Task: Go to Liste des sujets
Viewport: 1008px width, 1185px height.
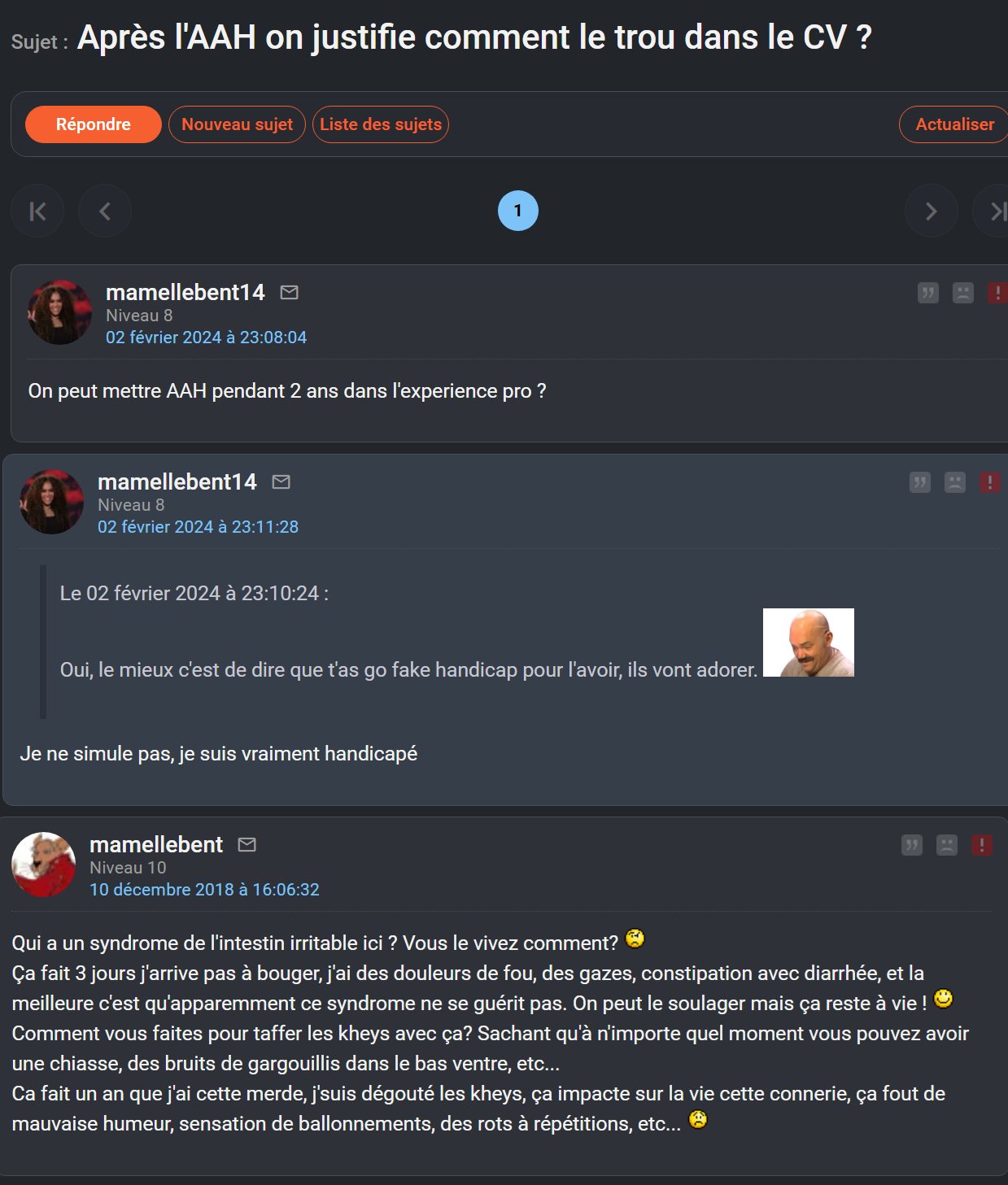Action: point(381,124)
